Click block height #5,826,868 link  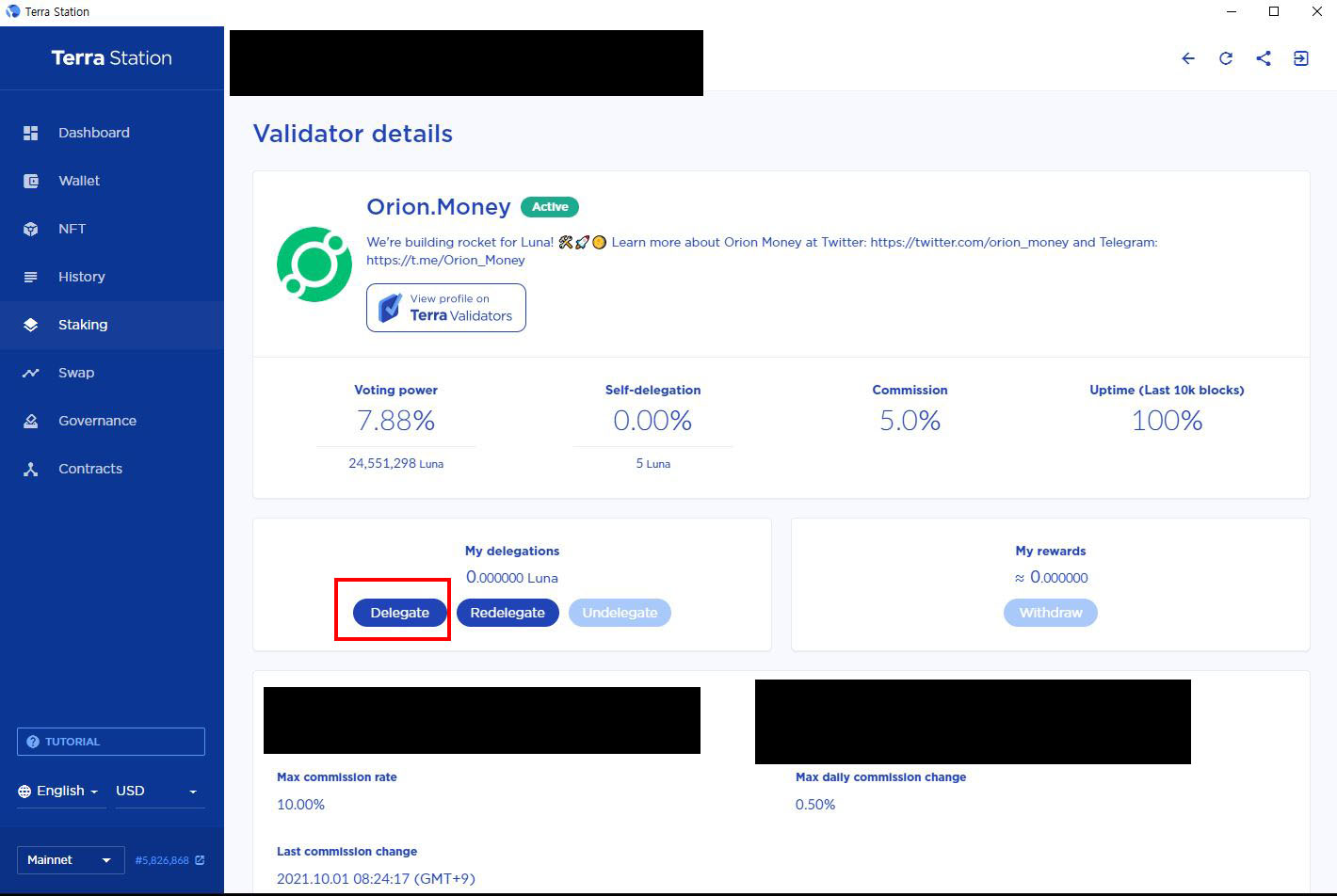pyautogui.click(x=162, y=860)
